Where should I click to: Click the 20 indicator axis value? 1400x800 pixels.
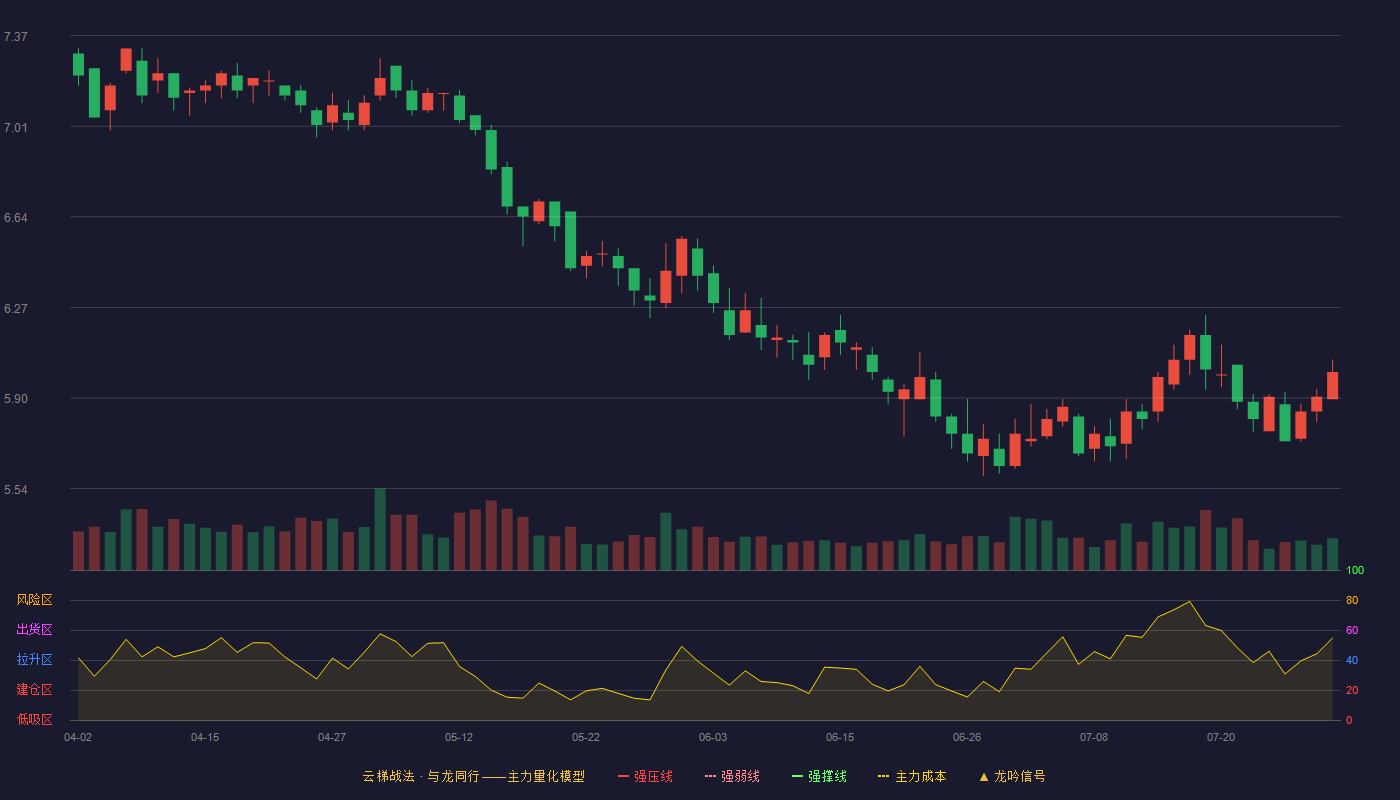click(x=1352, y=691)
